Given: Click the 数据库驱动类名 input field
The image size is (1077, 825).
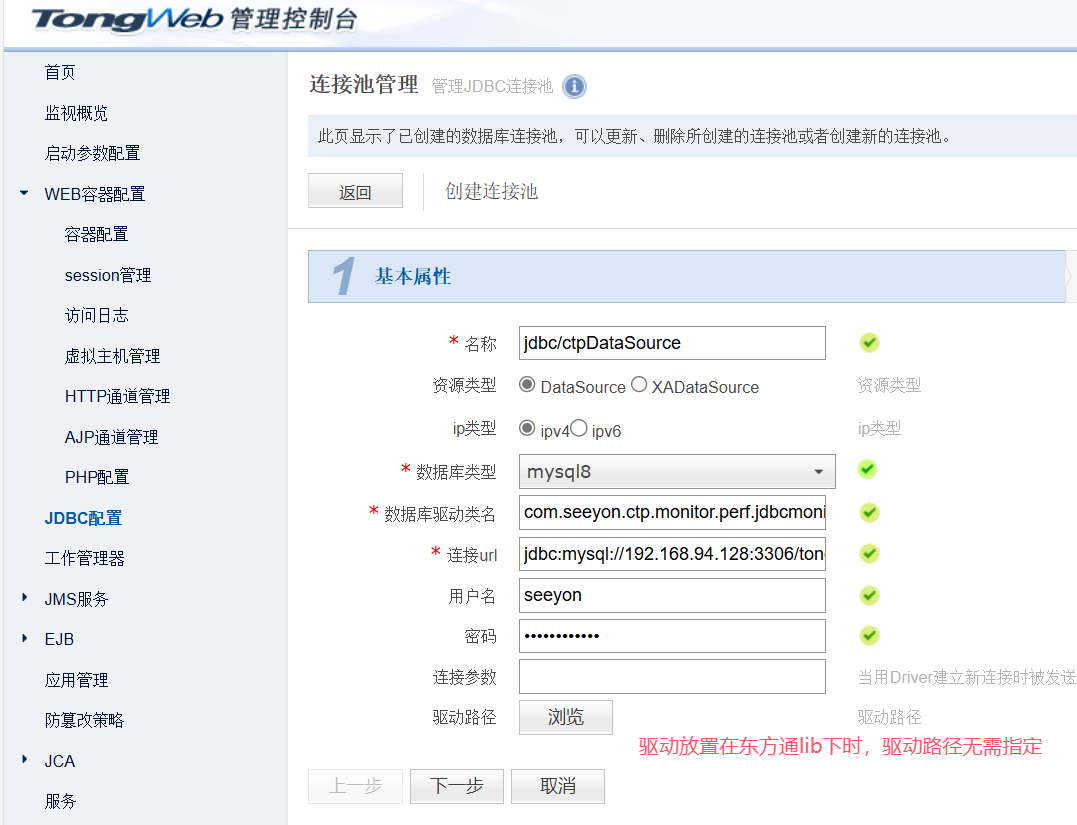Looking at the screenshot, I should (x=672, y=512).
